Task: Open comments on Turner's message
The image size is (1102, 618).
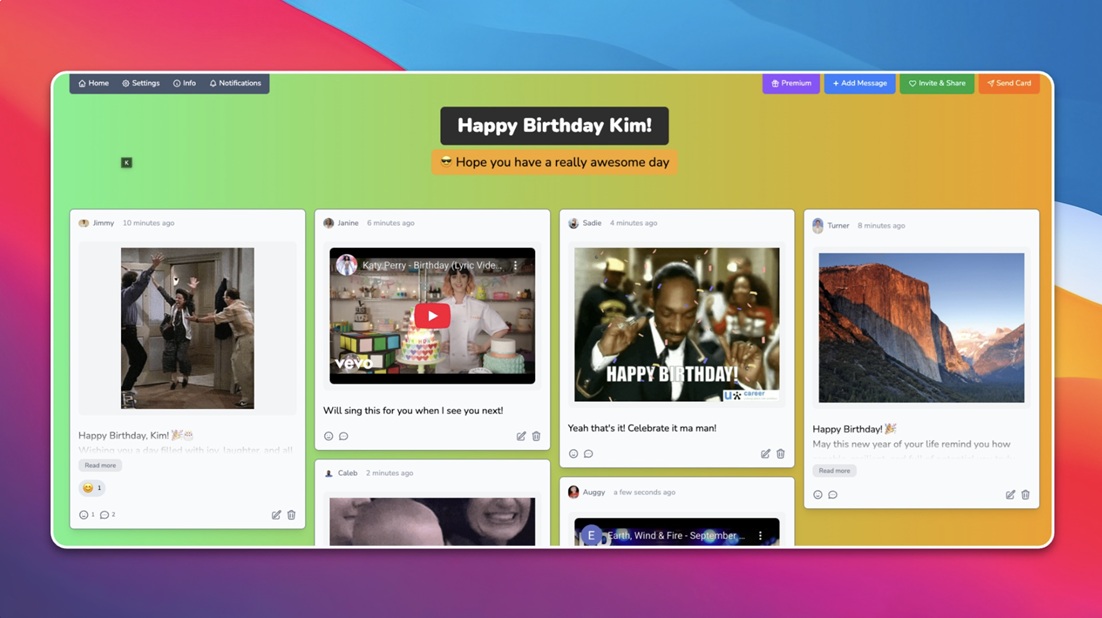Action: pyautogui.click(x=833, y=495)
